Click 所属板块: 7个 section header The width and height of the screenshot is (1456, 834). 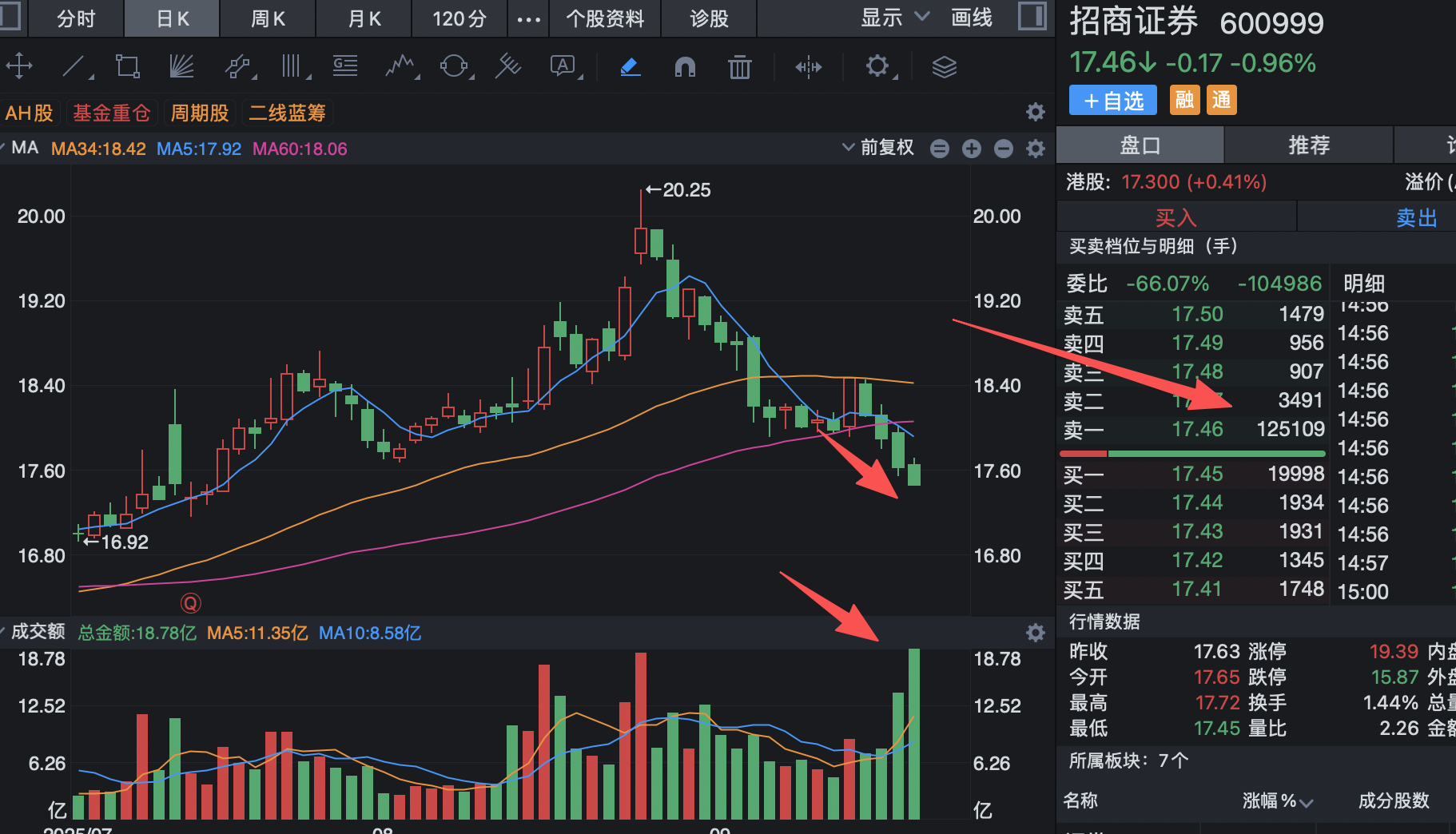pos(1128,761)
